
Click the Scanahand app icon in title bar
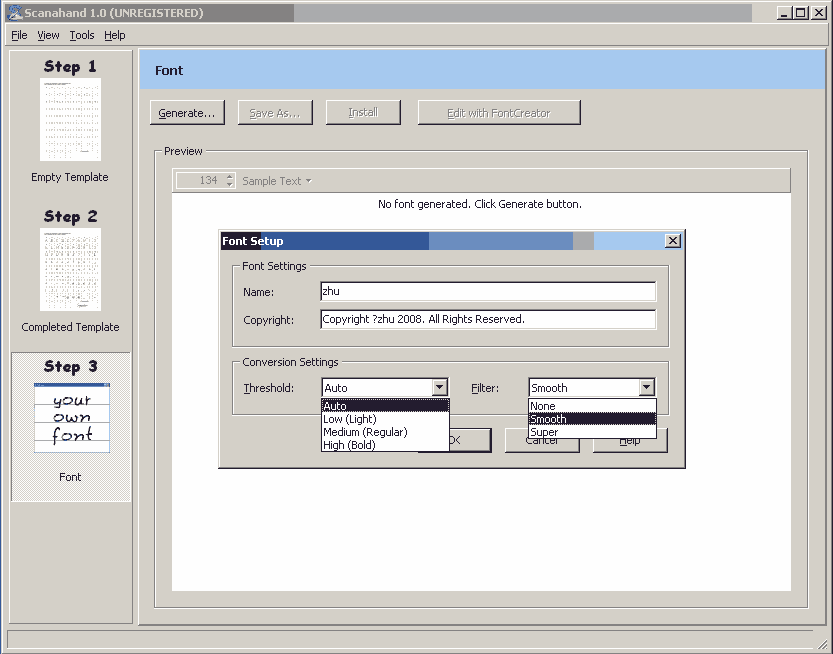click(15, 13)
